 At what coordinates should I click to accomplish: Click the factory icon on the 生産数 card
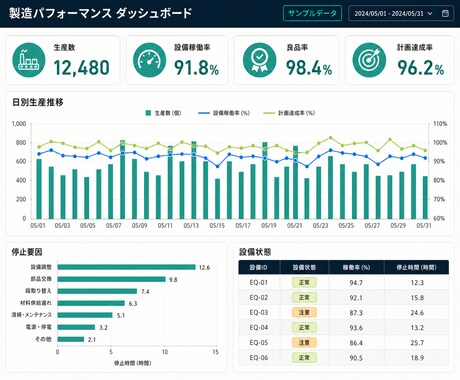pyautogui.click(x=29, y=60)
